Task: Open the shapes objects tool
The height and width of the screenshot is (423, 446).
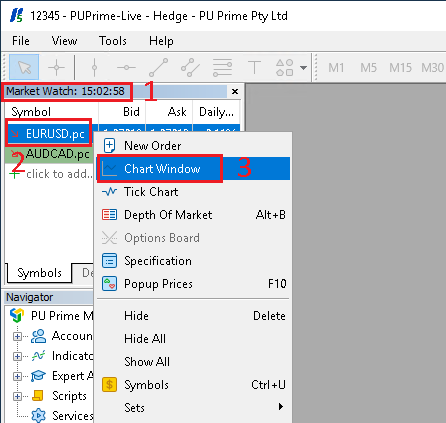Action: [284, 67]
